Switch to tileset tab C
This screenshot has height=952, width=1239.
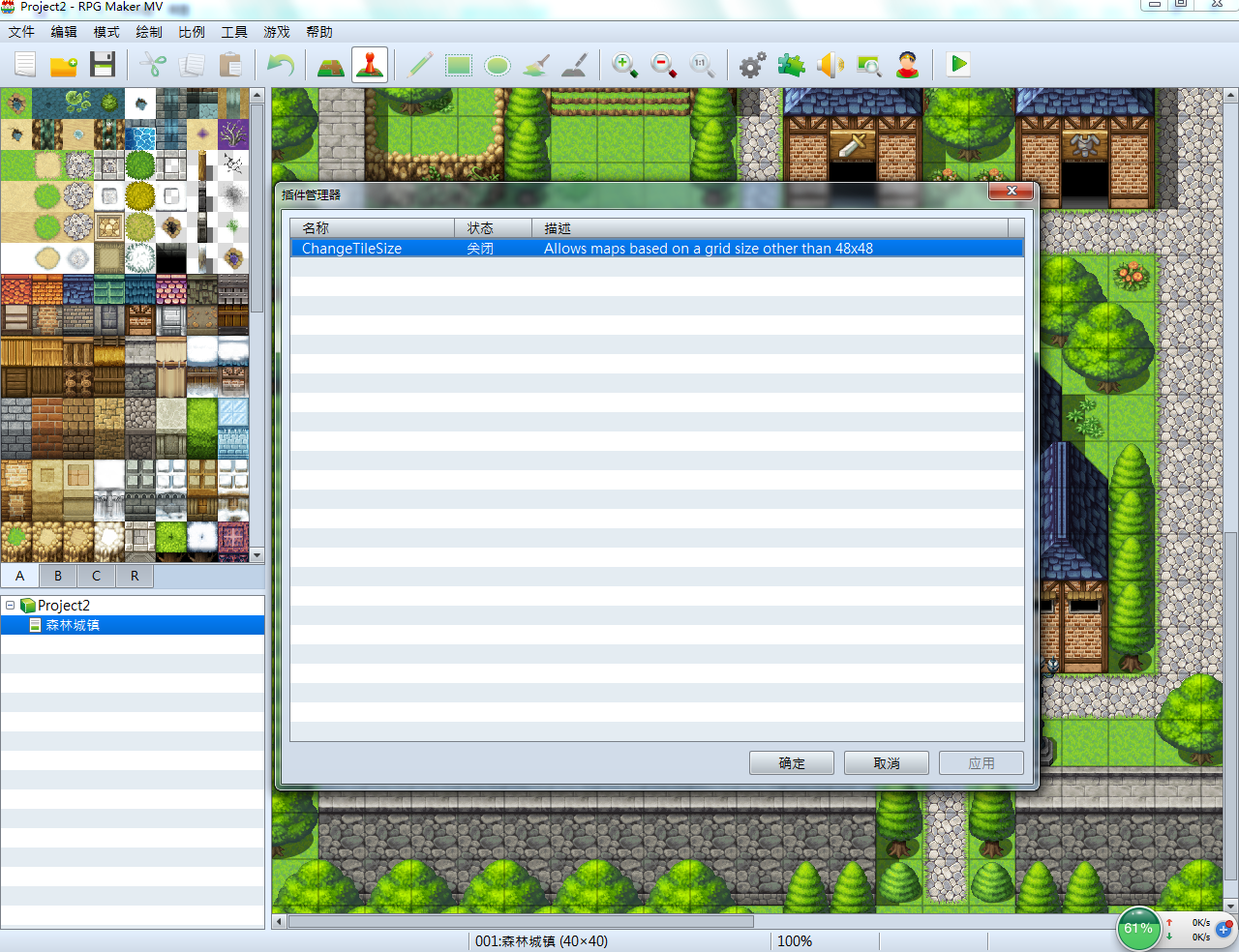tap(96, 576)
